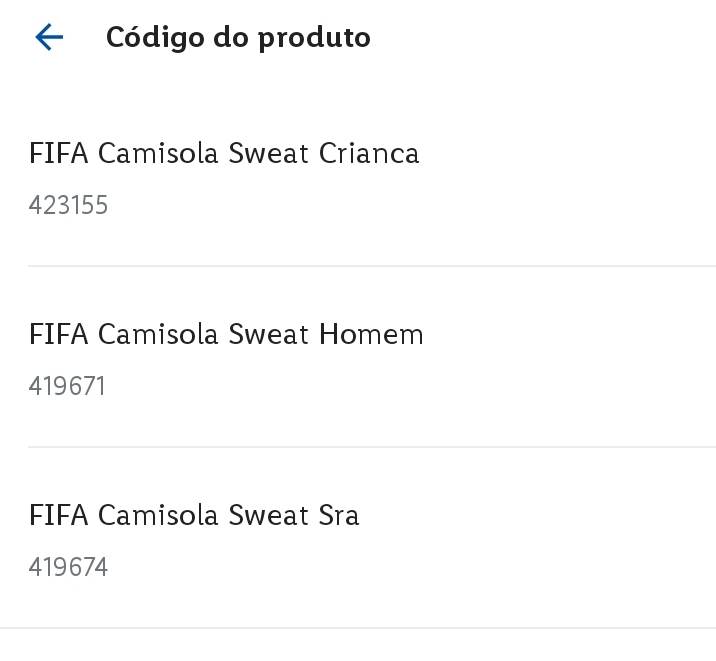Click the divider line below code 419674
The width and height of the screenshot is (716, 661).
[x=358, y=628]
